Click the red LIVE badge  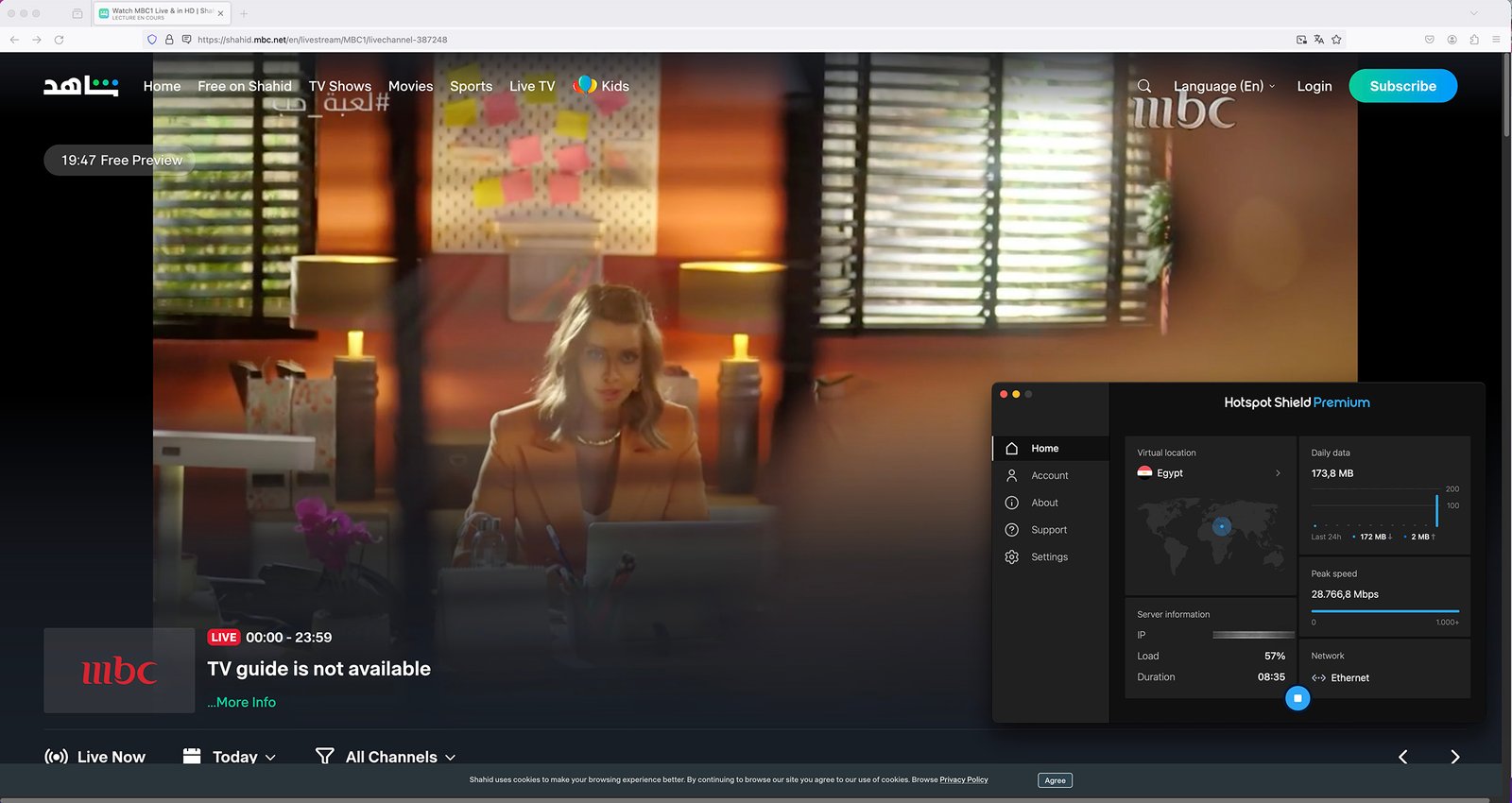click(x=224, y=638)
